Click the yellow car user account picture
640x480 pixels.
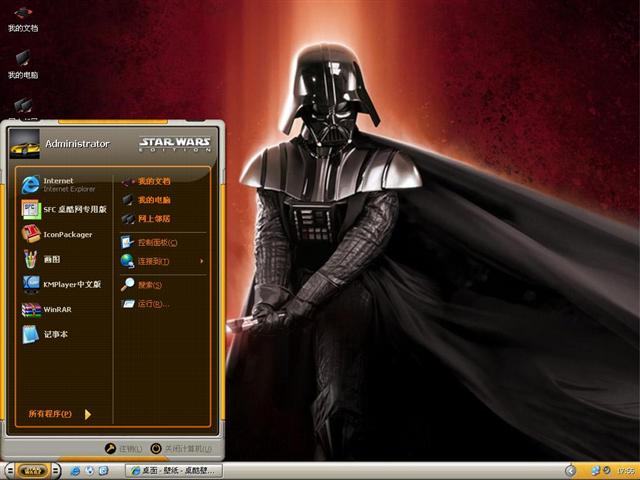pyautogui.click(x=25, y=144)
